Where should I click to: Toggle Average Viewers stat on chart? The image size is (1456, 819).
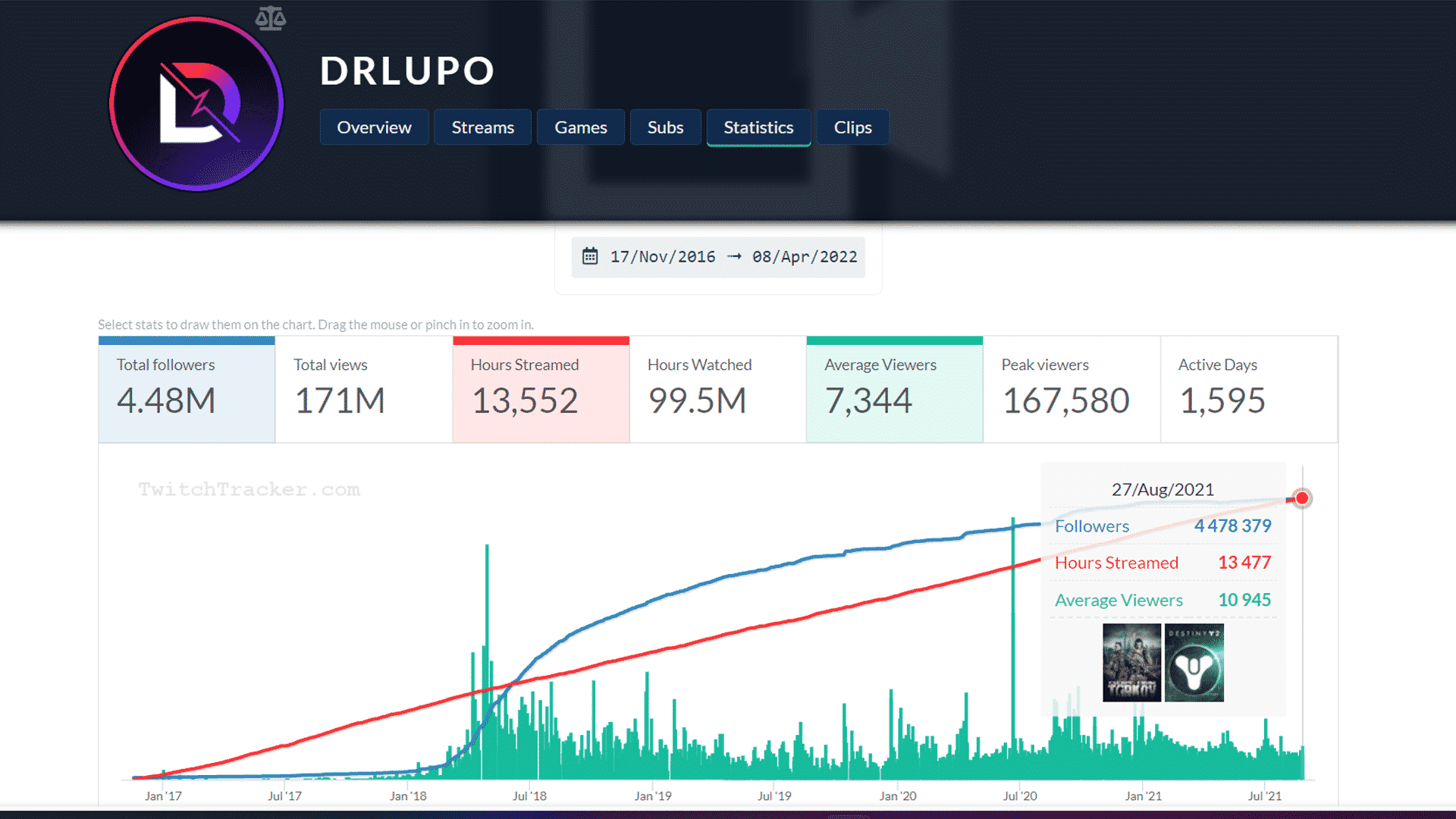click(x=895, y=390)
